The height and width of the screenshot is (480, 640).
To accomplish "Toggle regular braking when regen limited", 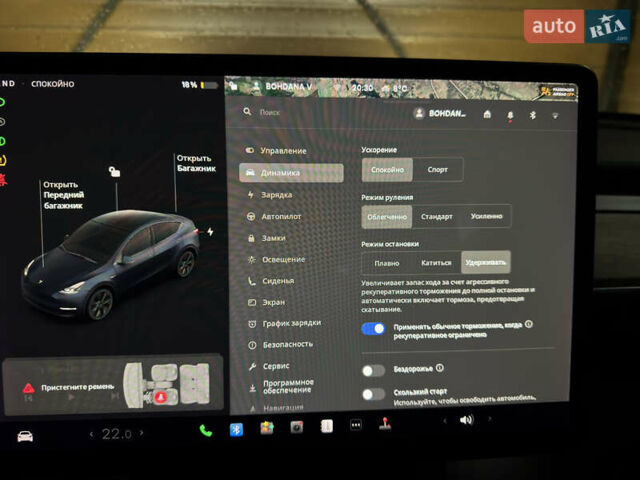I will (x=373, y=329).
